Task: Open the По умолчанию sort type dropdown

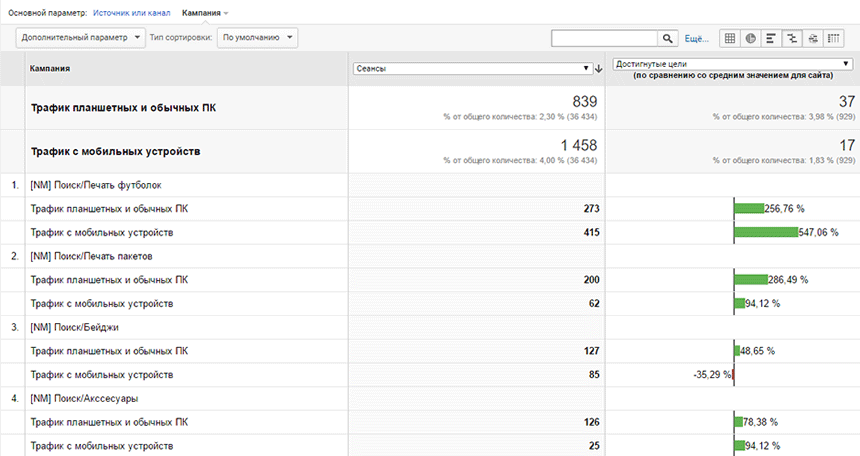Action: pyautogui.click(x=257, y=38)
